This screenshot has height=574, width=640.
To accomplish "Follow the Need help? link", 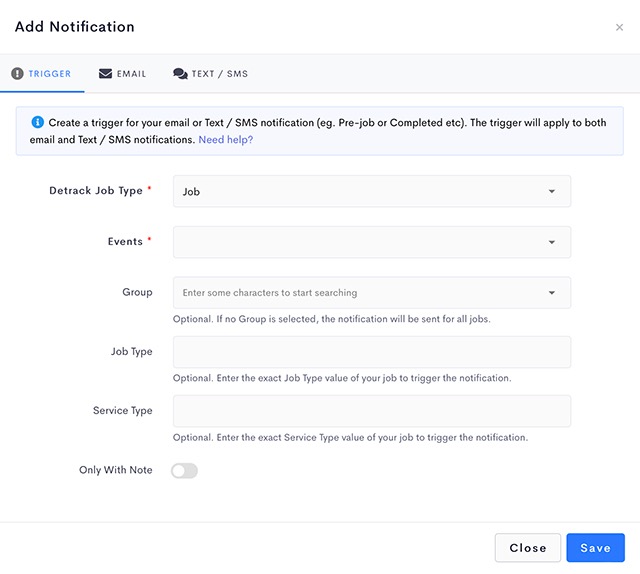I will click(226, 140).
